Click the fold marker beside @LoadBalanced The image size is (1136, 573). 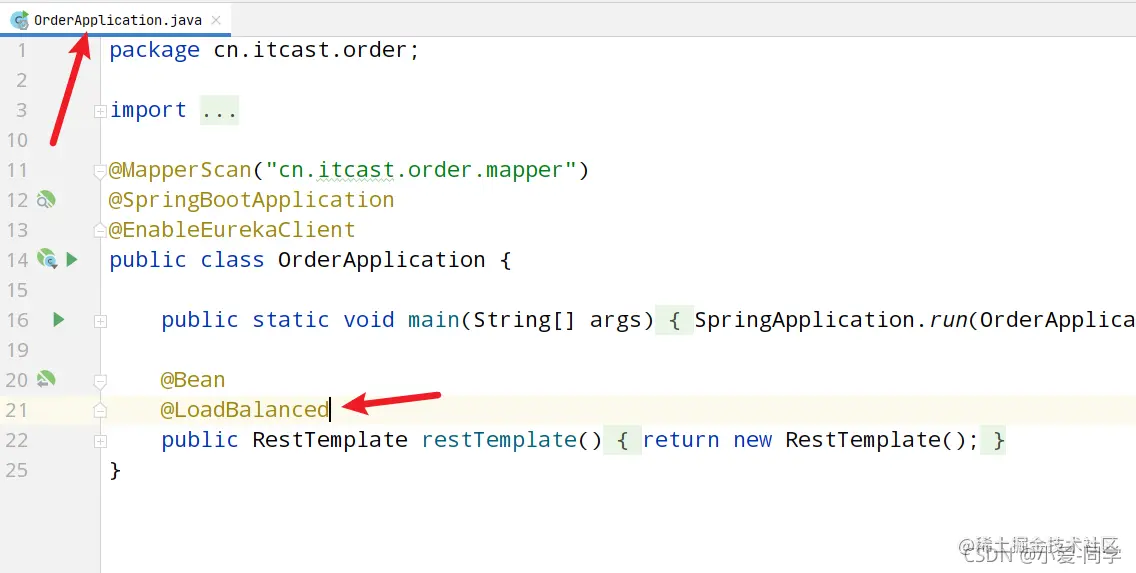(x=100, y=411)
